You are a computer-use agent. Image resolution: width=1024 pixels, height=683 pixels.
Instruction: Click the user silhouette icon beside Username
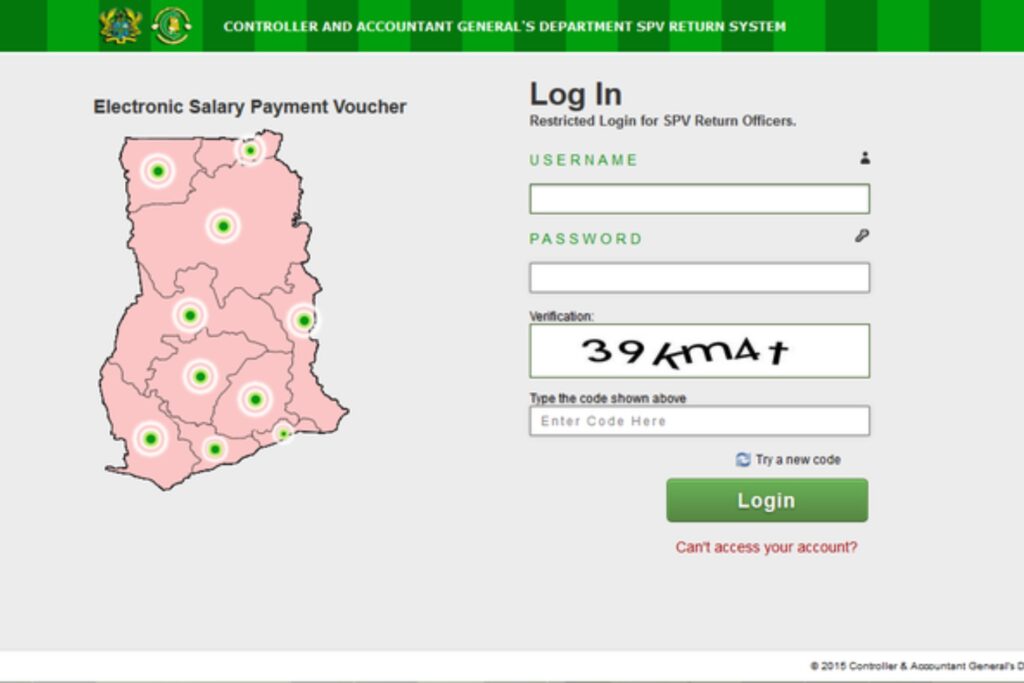point(865,158)
